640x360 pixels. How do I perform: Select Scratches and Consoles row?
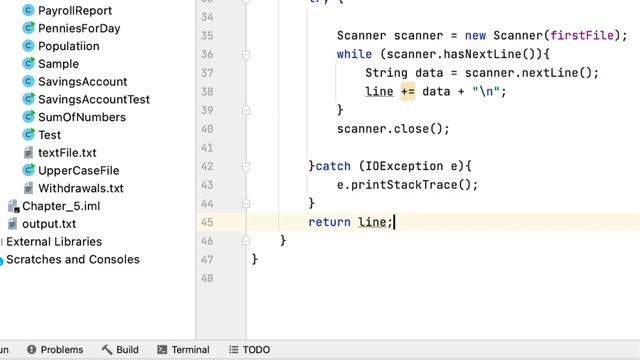[73, 260]
